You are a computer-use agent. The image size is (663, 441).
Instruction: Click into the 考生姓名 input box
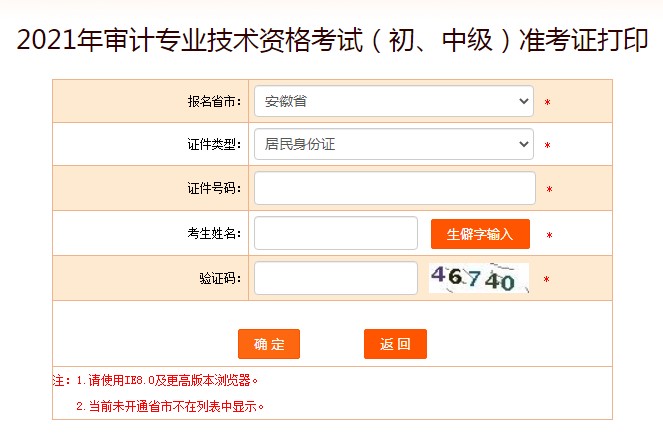click(335, 233)
